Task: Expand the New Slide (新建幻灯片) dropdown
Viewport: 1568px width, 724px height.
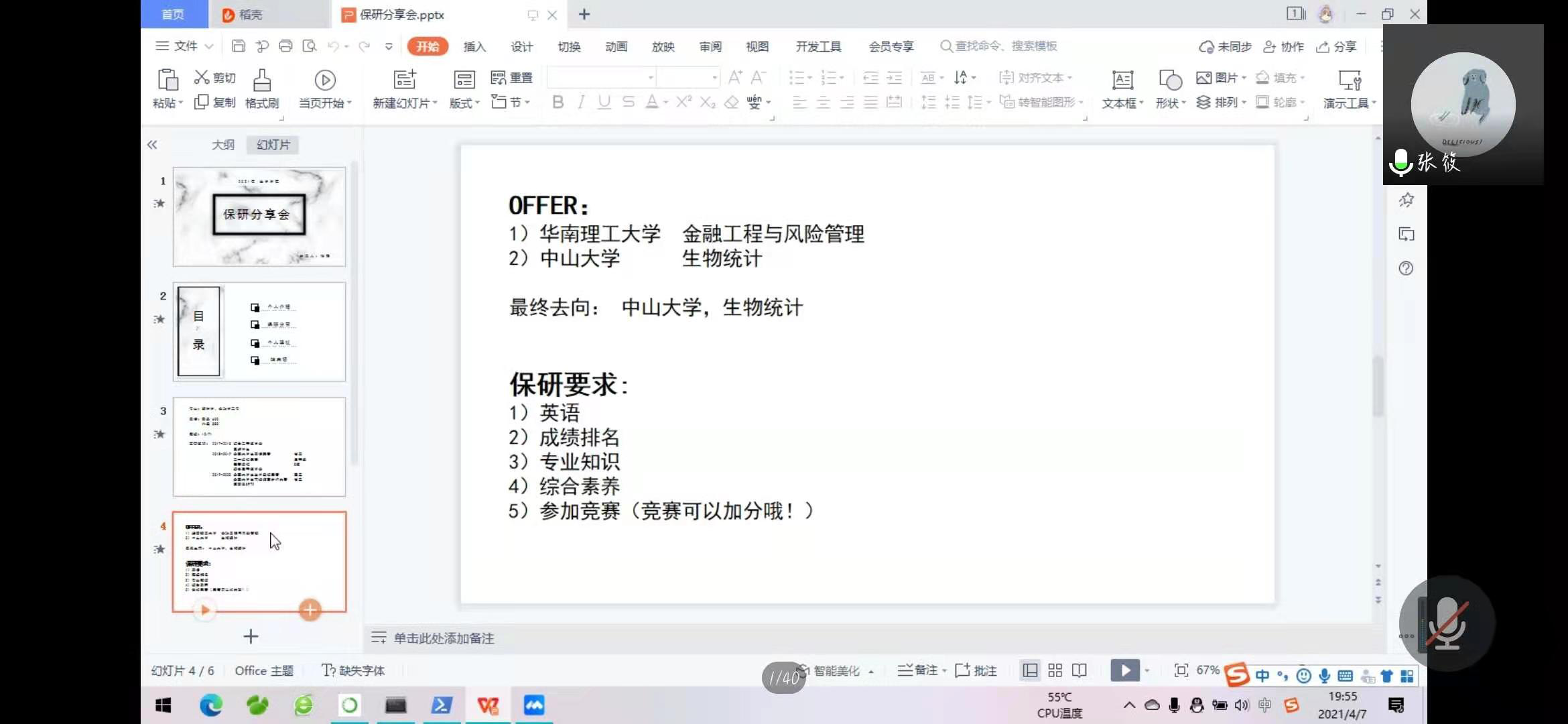Action: pyautogui.click(x=405, y=103)
